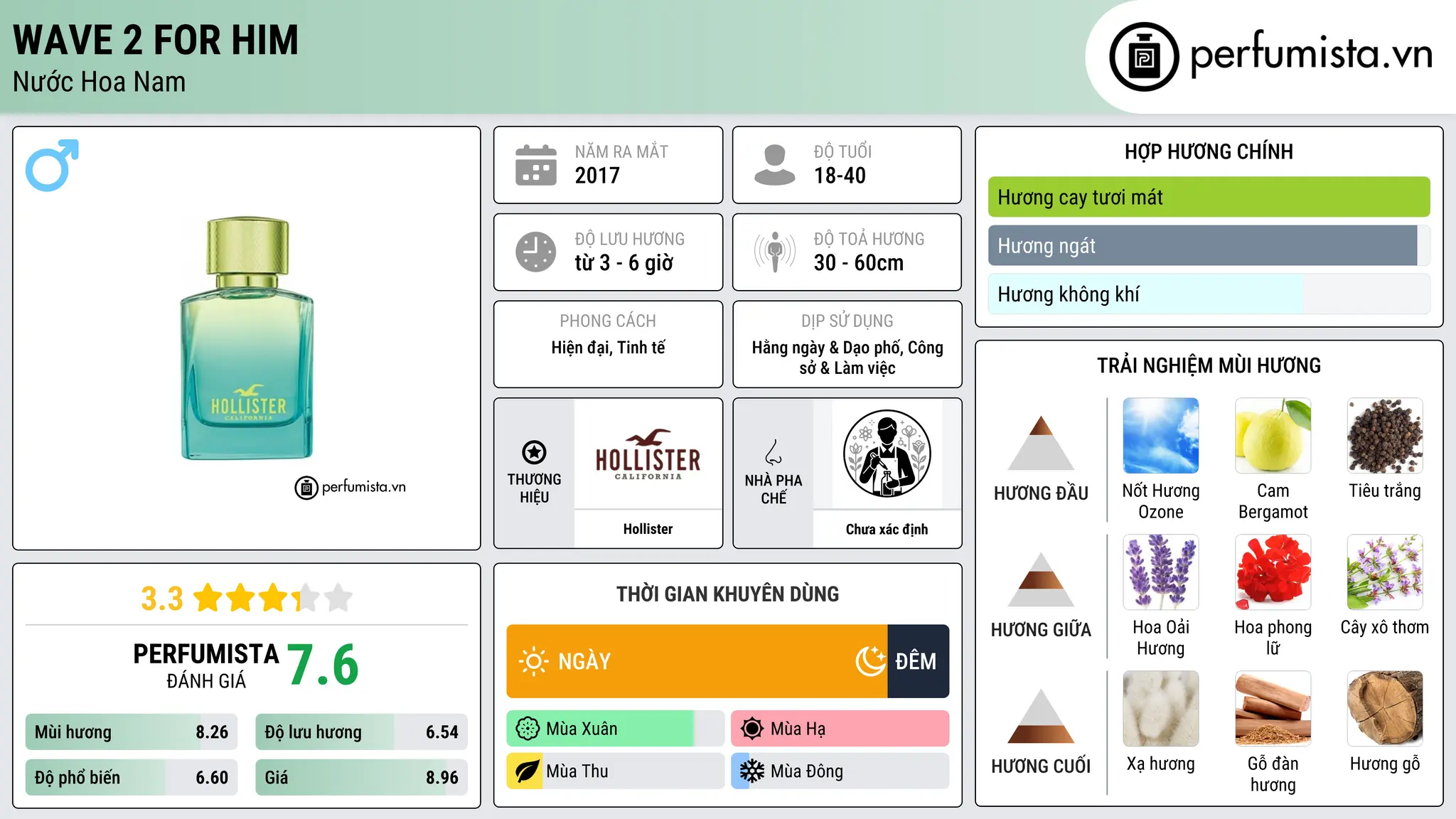This screenshot has height=819, width=1456.
Task: Click the style text Hiện đại, Tinh tế
Action: (x=608, y=348)
